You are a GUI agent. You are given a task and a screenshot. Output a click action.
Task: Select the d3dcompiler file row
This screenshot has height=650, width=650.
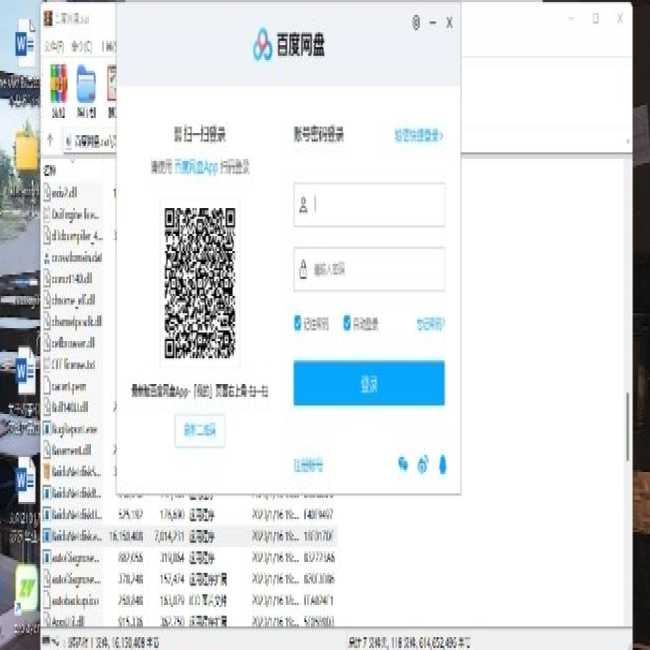(73, 235)
